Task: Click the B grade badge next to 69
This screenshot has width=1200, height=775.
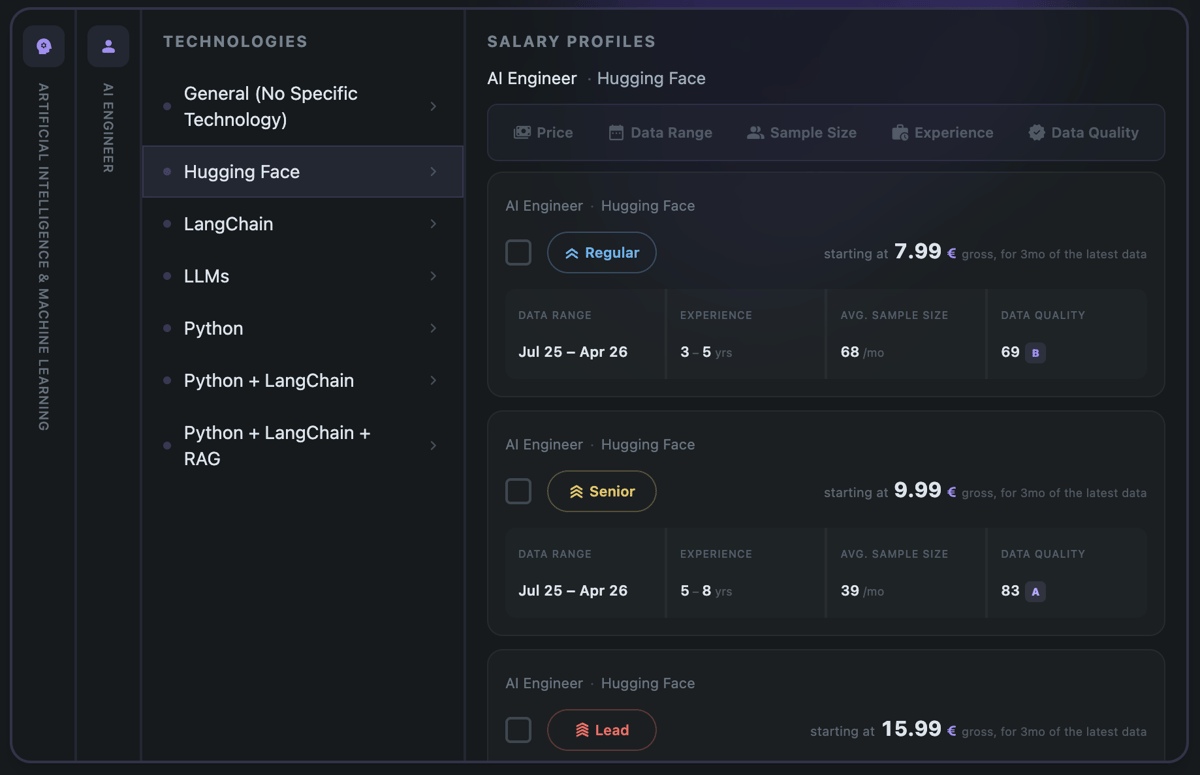Action: pyautogui.click(x=1036, y=353)
